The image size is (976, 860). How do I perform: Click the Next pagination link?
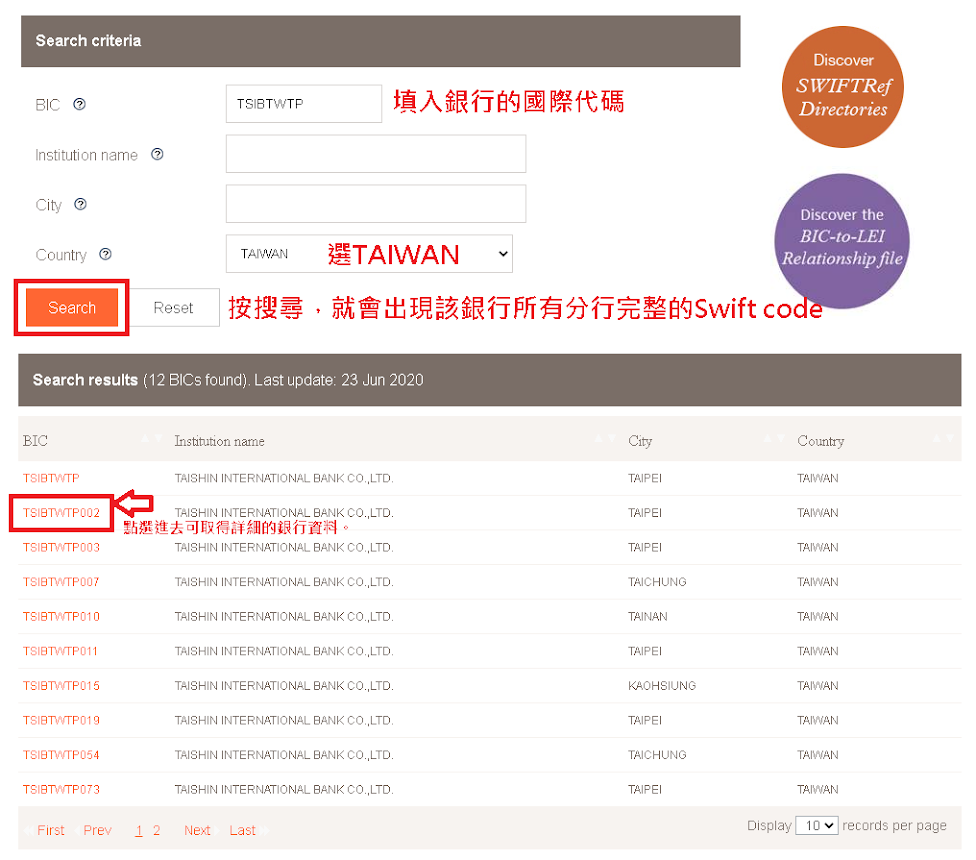tap(197, 830)
